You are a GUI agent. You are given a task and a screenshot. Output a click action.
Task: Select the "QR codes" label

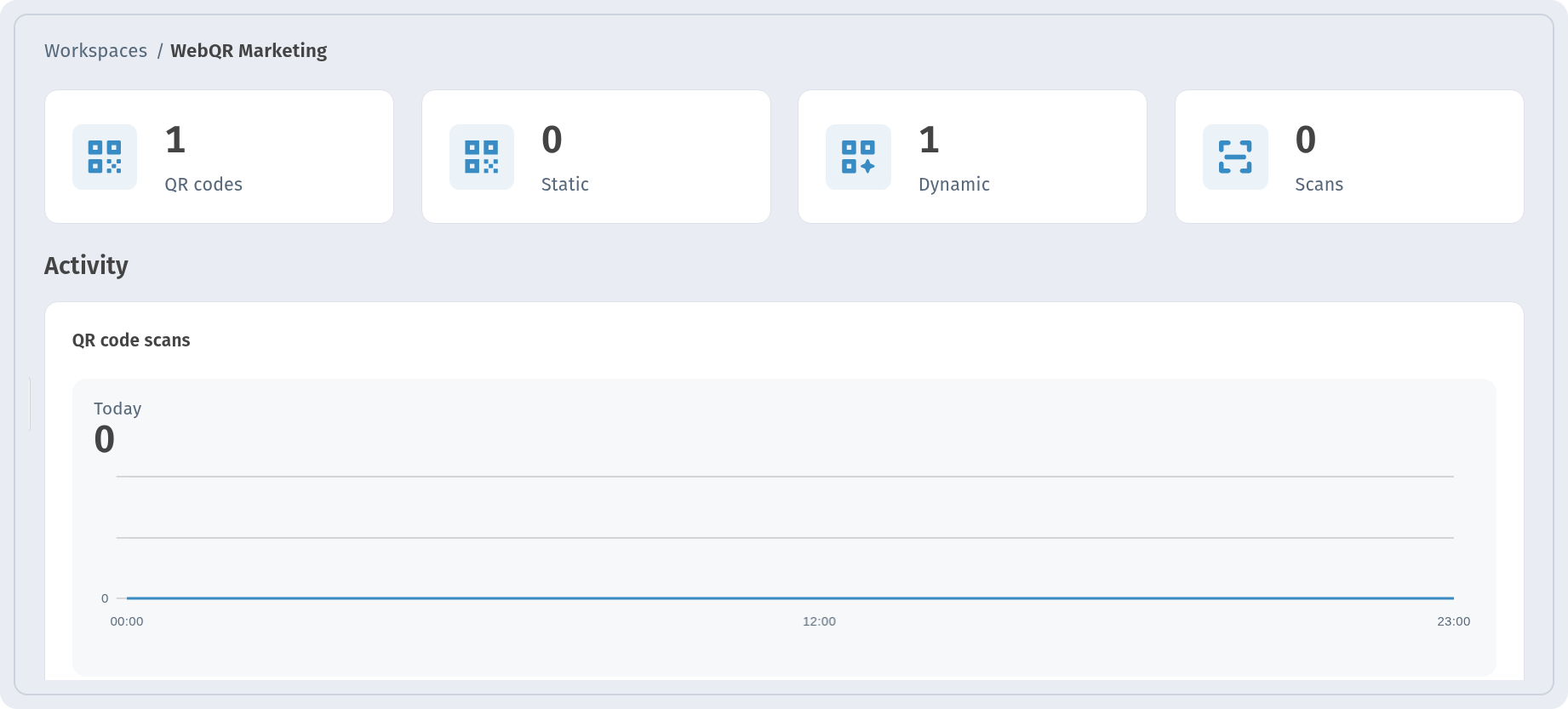click(x=203, y=185)
